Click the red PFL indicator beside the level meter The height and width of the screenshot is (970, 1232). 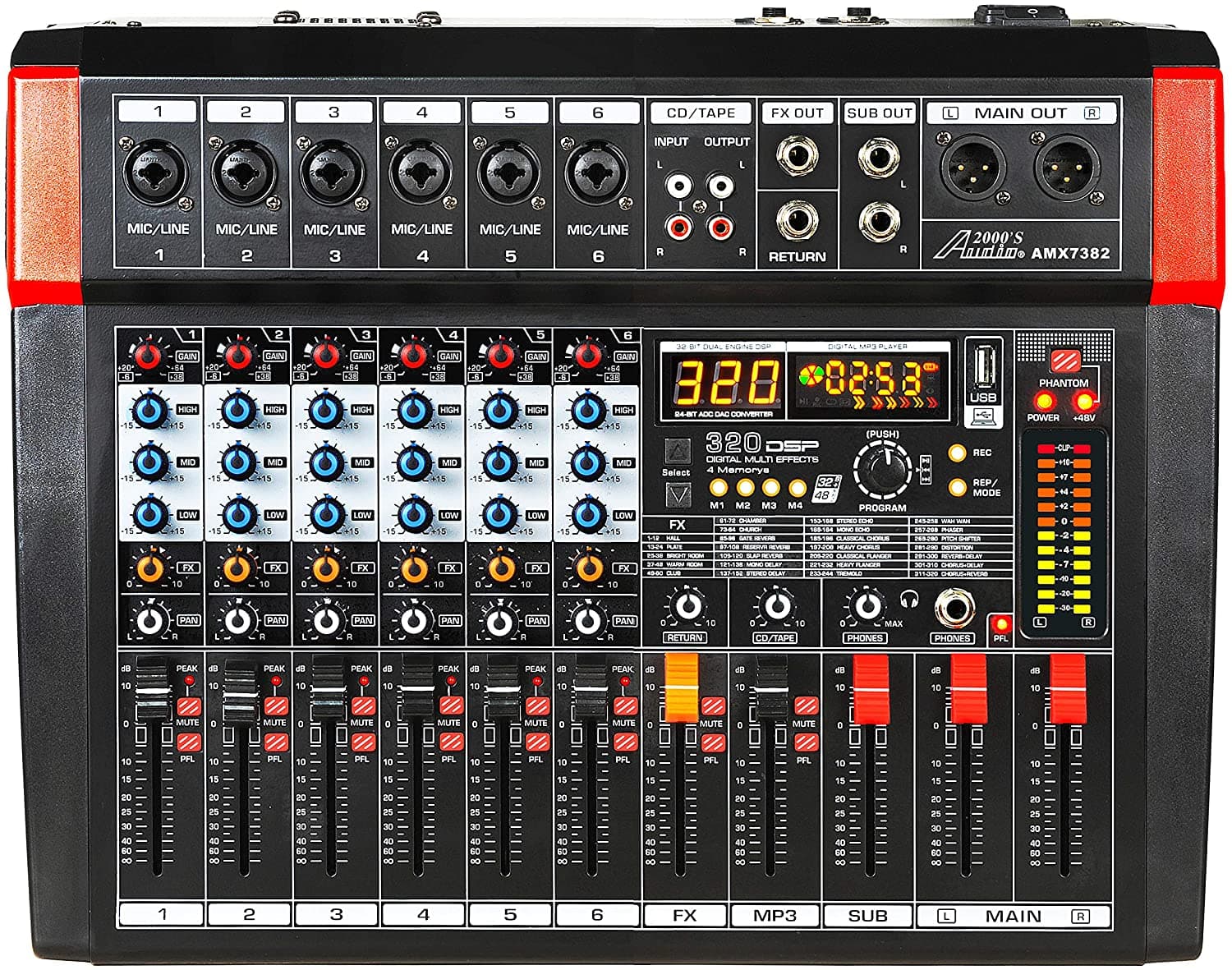(x=1000, y=626)
